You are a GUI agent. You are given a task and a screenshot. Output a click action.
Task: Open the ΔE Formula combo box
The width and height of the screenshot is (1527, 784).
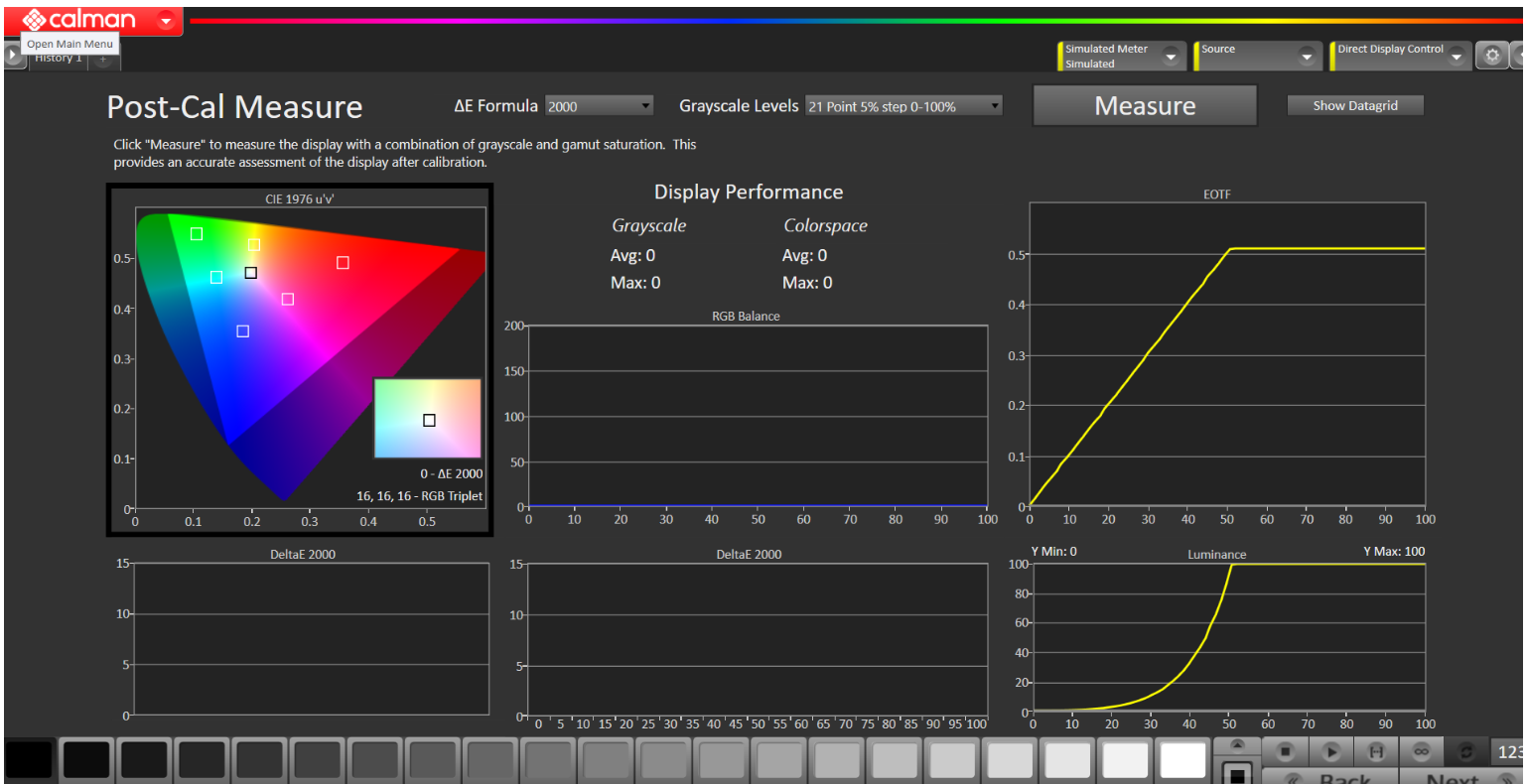click(600, 105)
